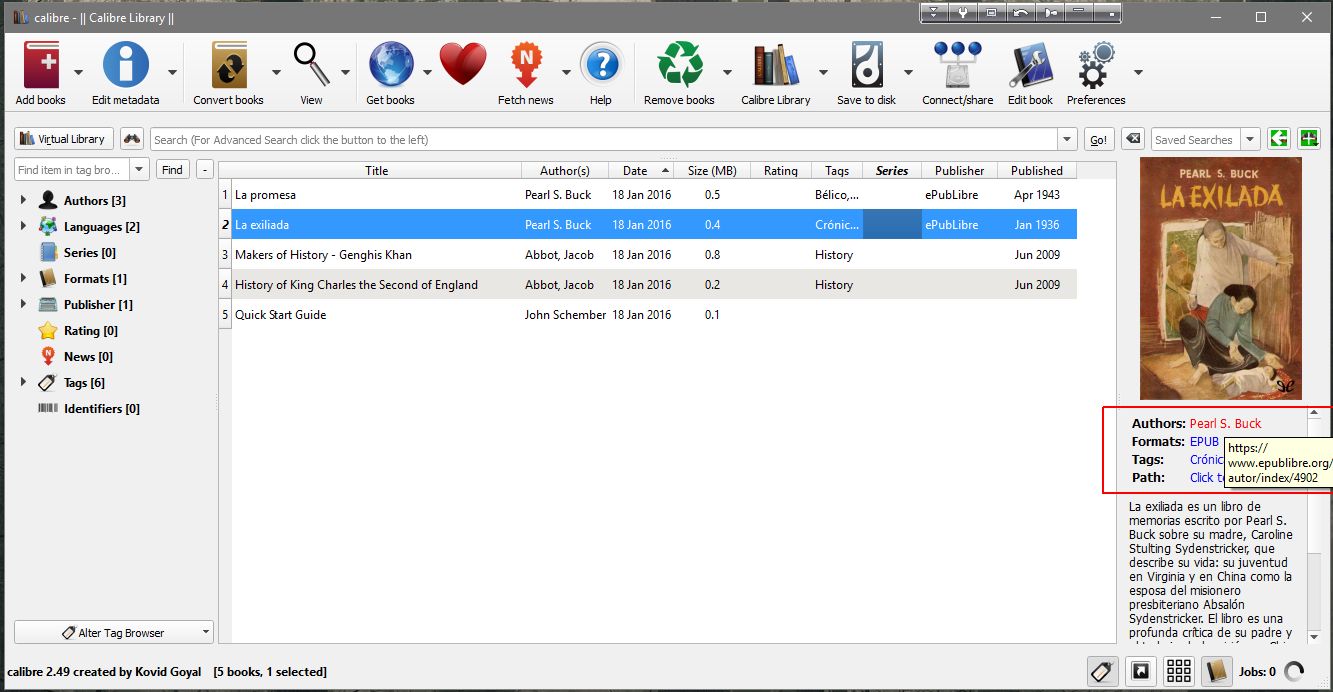Open advanced search binoculars button
The width and height of the screenshot is (1333, 692).
(132, 139)
